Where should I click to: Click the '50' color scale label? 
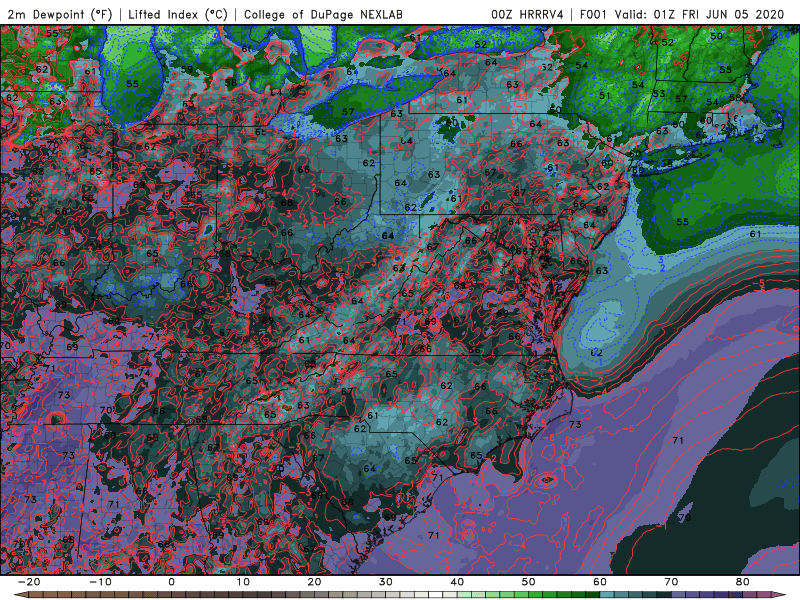pyautogui.click(x=529, y=582)
